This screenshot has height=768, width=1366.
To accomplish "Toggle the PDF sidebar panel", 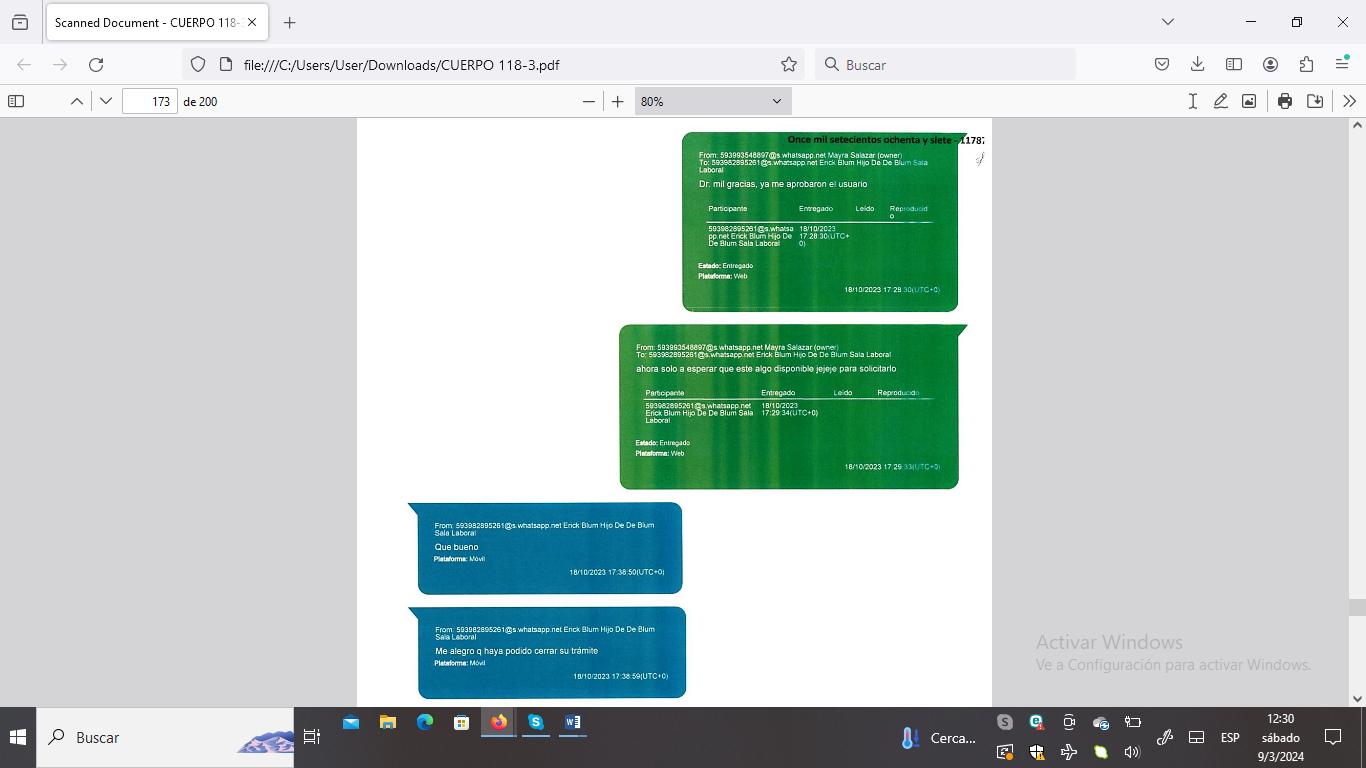I will 16,101.
